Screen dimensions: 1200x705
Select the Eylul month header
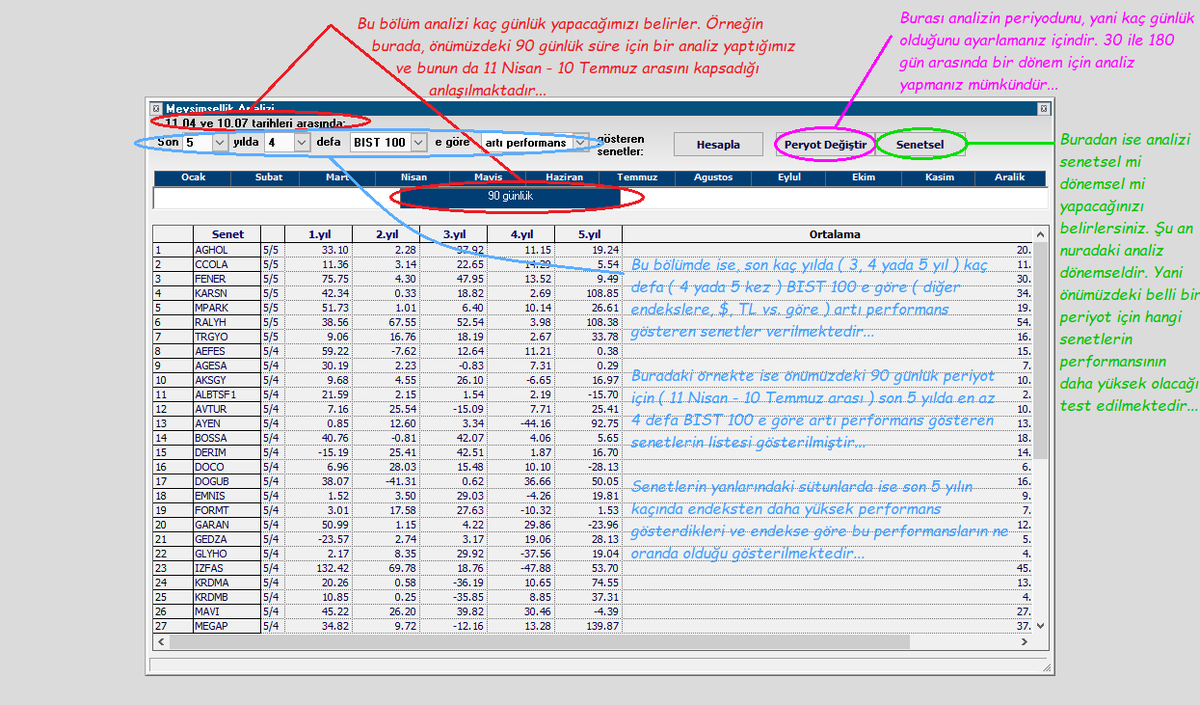pos(789,177)
